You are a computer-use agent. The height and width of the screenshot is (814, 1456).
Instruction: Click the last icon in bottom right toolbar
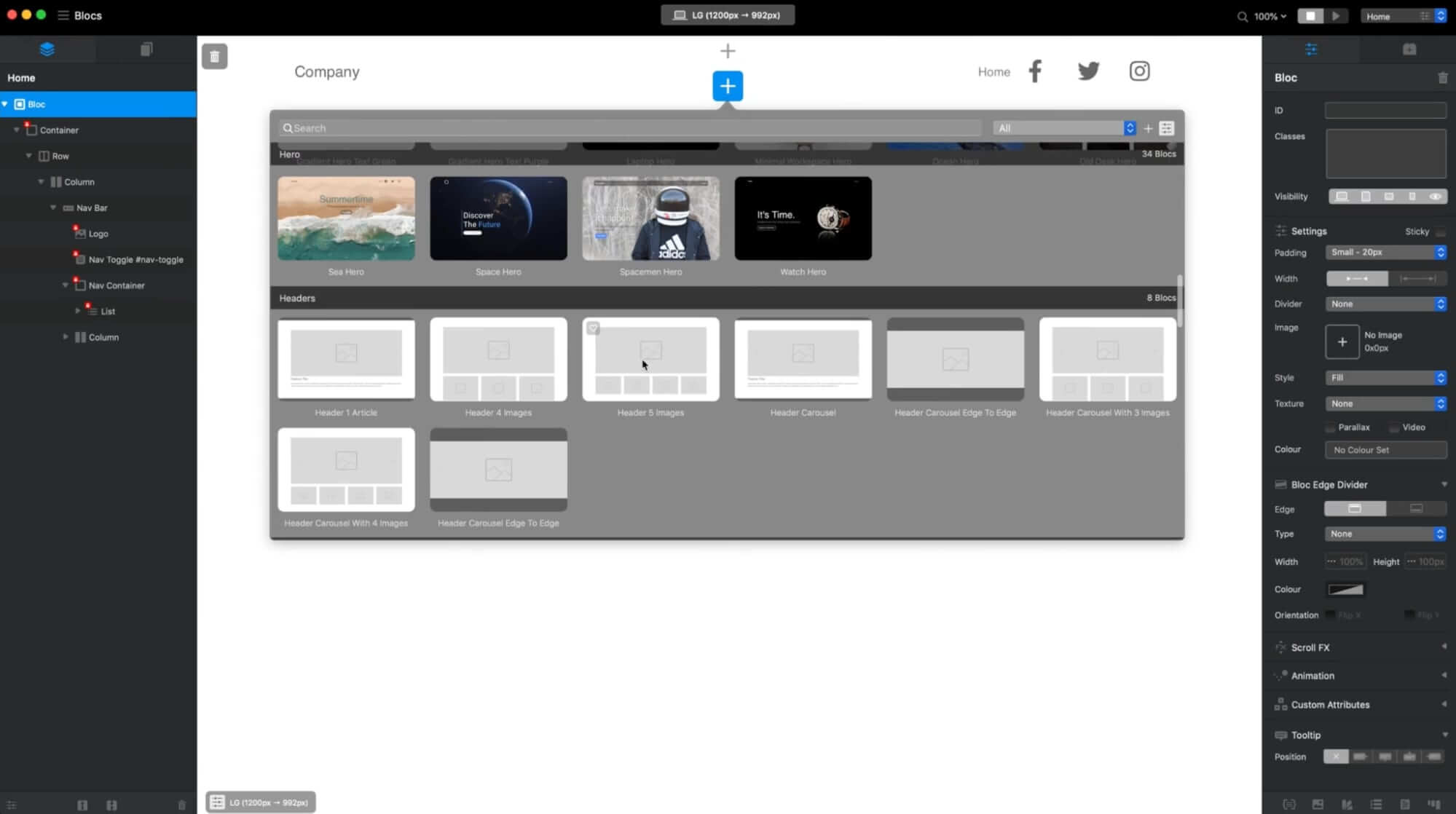coord(1433,805)
